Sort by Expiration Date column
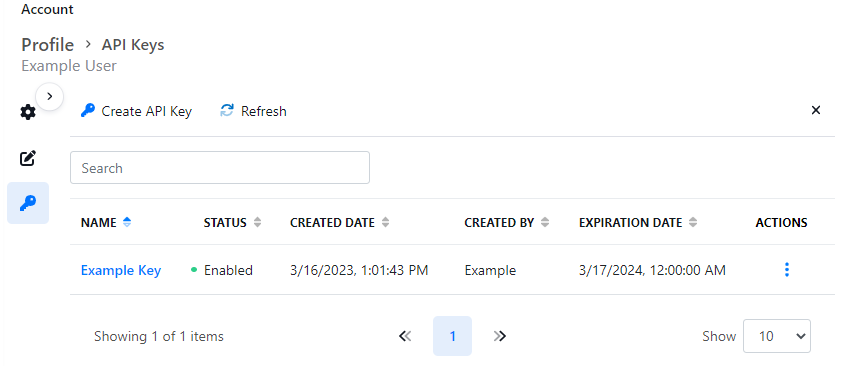Screen dimensions: 845x366 [638, 223]
